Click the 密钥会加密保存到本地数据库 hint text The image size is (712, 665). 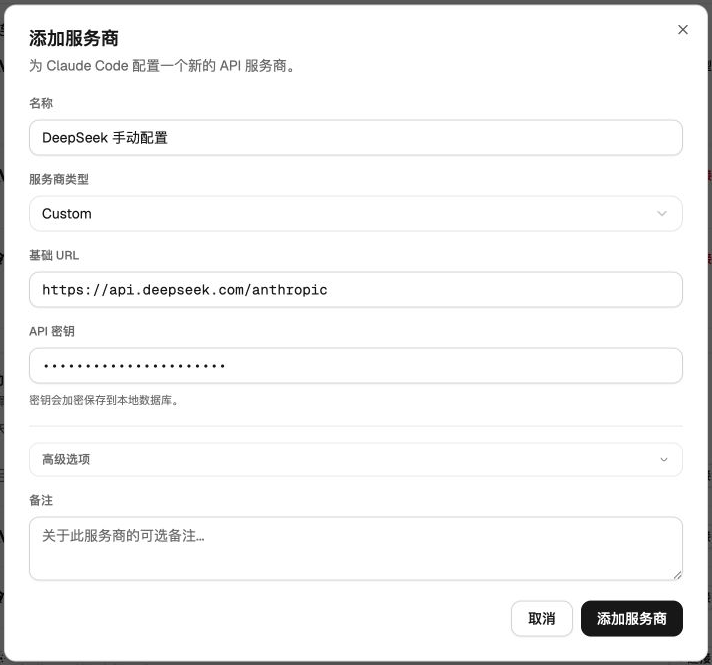(104, 400)
